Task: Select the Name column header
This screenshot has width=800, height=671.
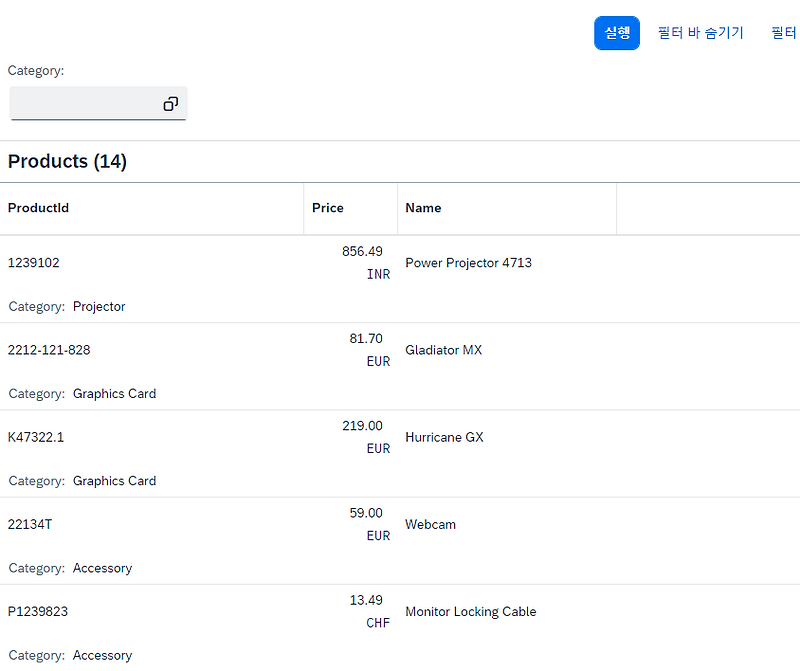Action: click(x=423, y=208)
